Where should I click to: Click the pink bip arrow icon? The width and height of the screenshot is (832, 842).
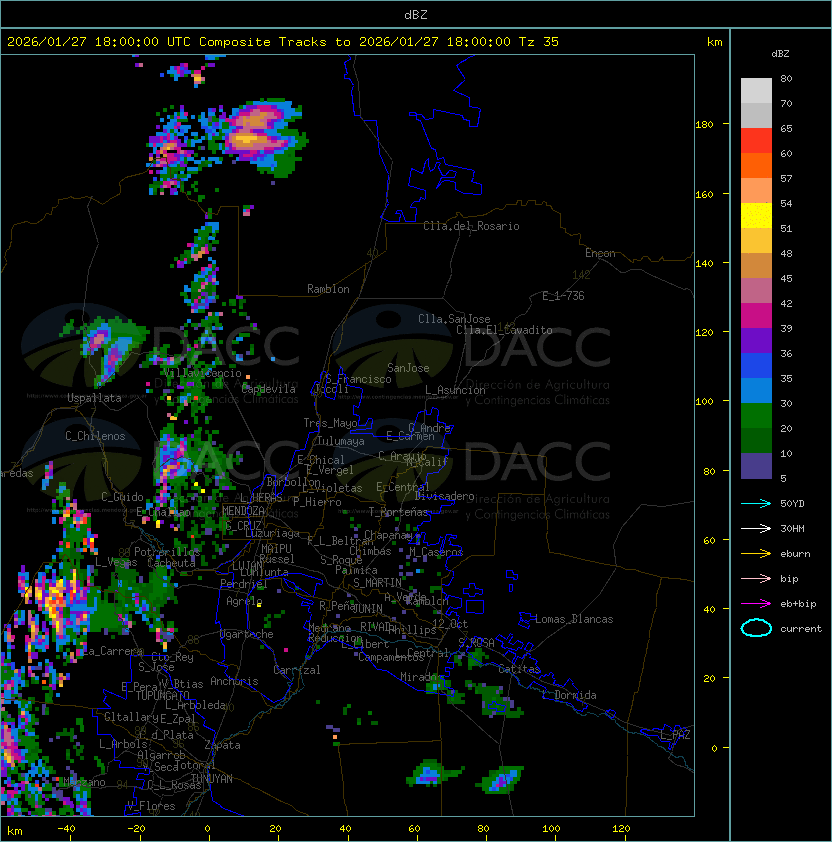click(756, 578)
